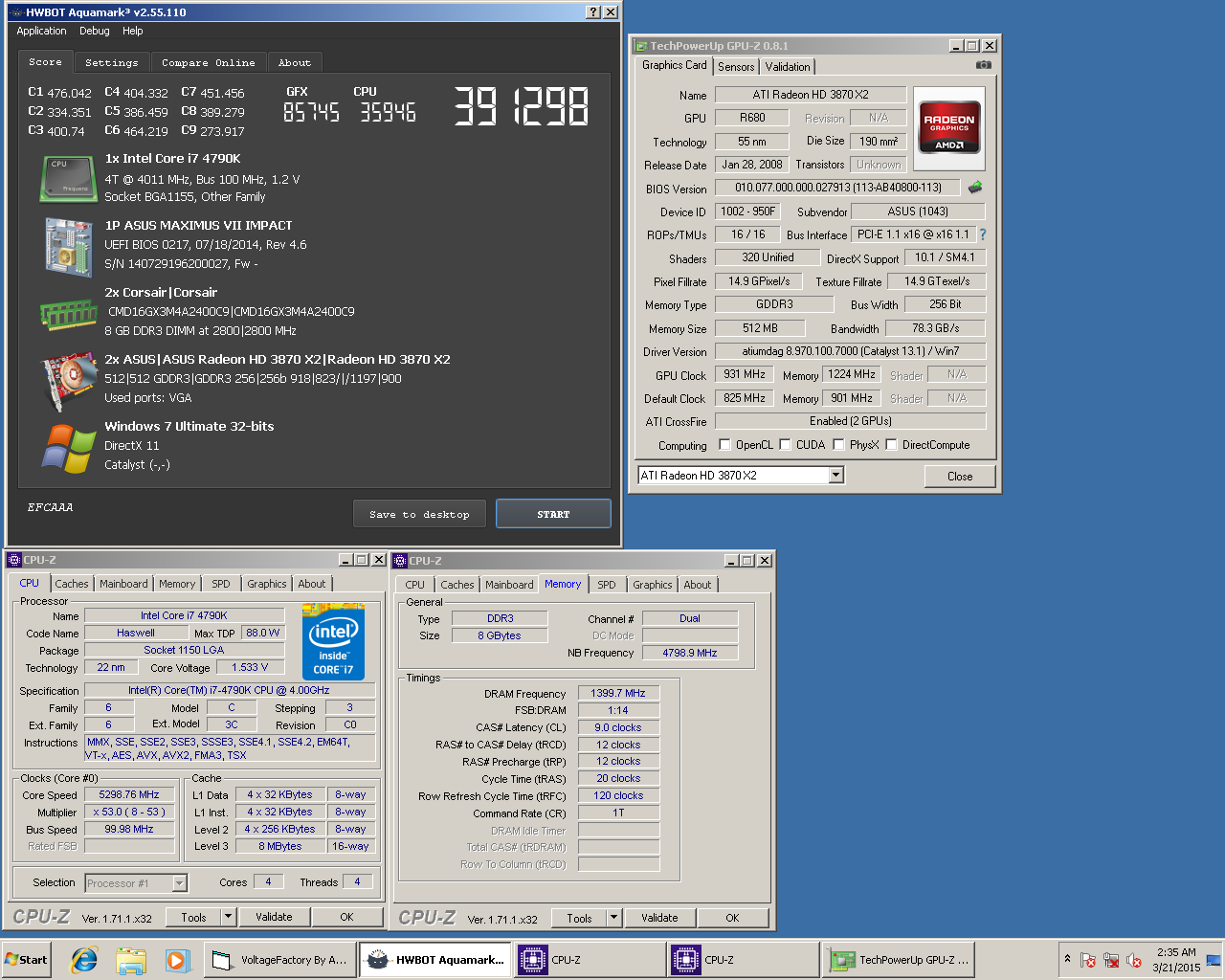
Task: Click the START benchmark button
Action: pos(553,514)
